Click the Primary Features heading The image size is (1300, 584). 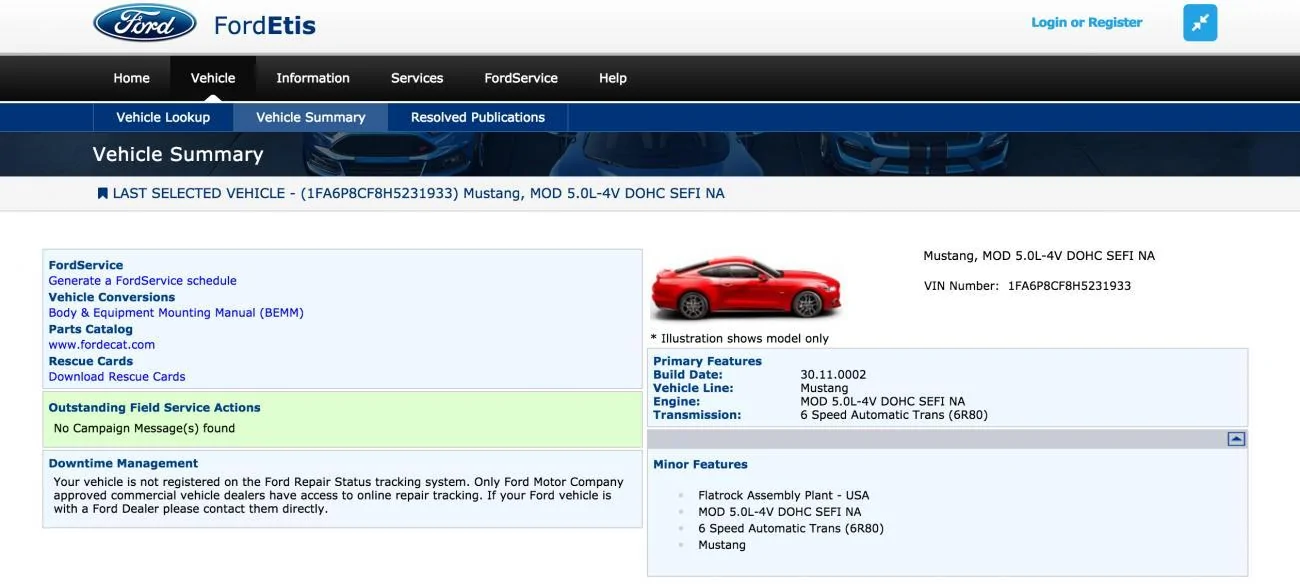707,361
